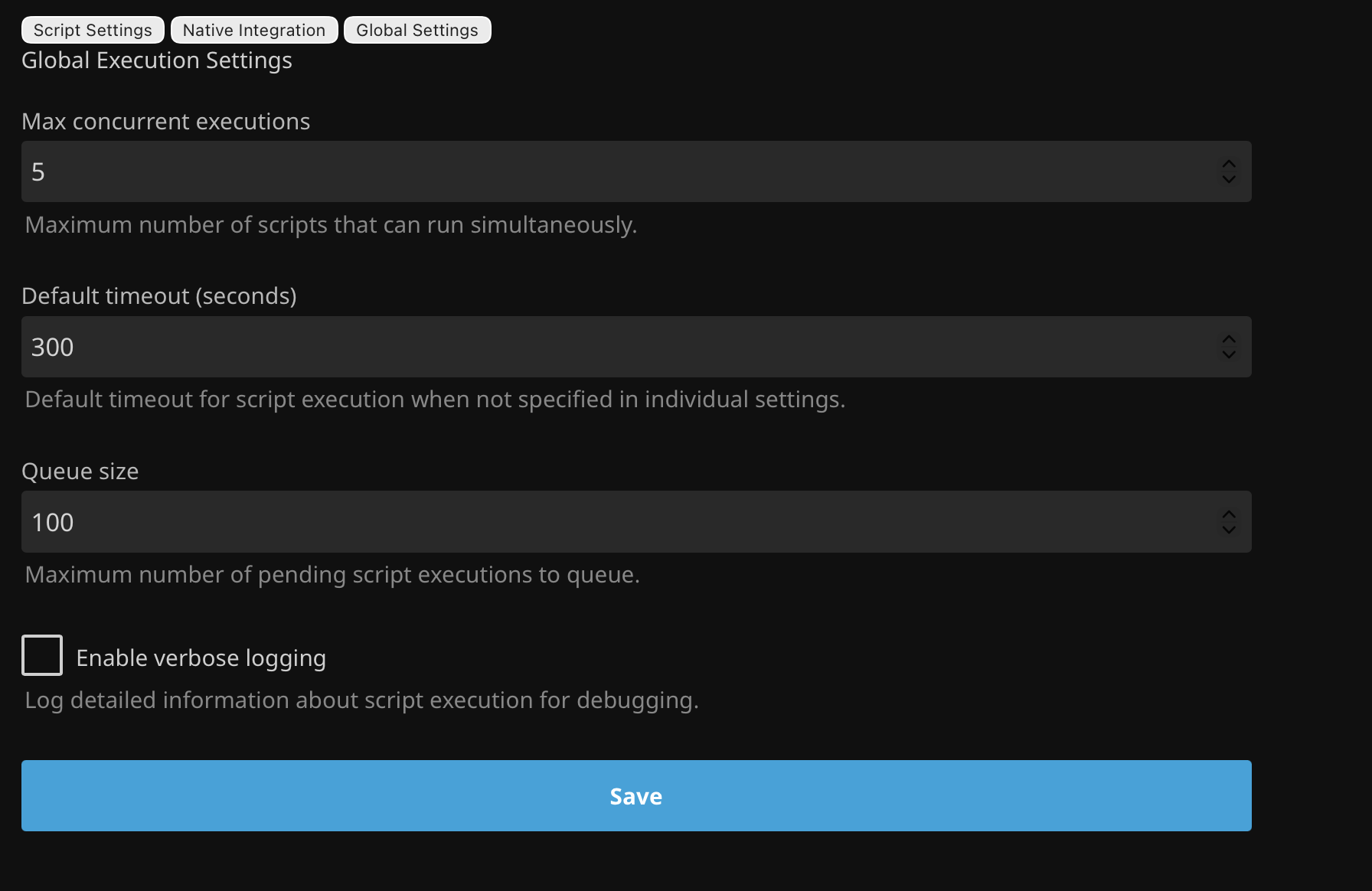This screenshot has height=891, width=1372.
Task: Click the "Default timeout (seconds)" label
Action: 159,296
